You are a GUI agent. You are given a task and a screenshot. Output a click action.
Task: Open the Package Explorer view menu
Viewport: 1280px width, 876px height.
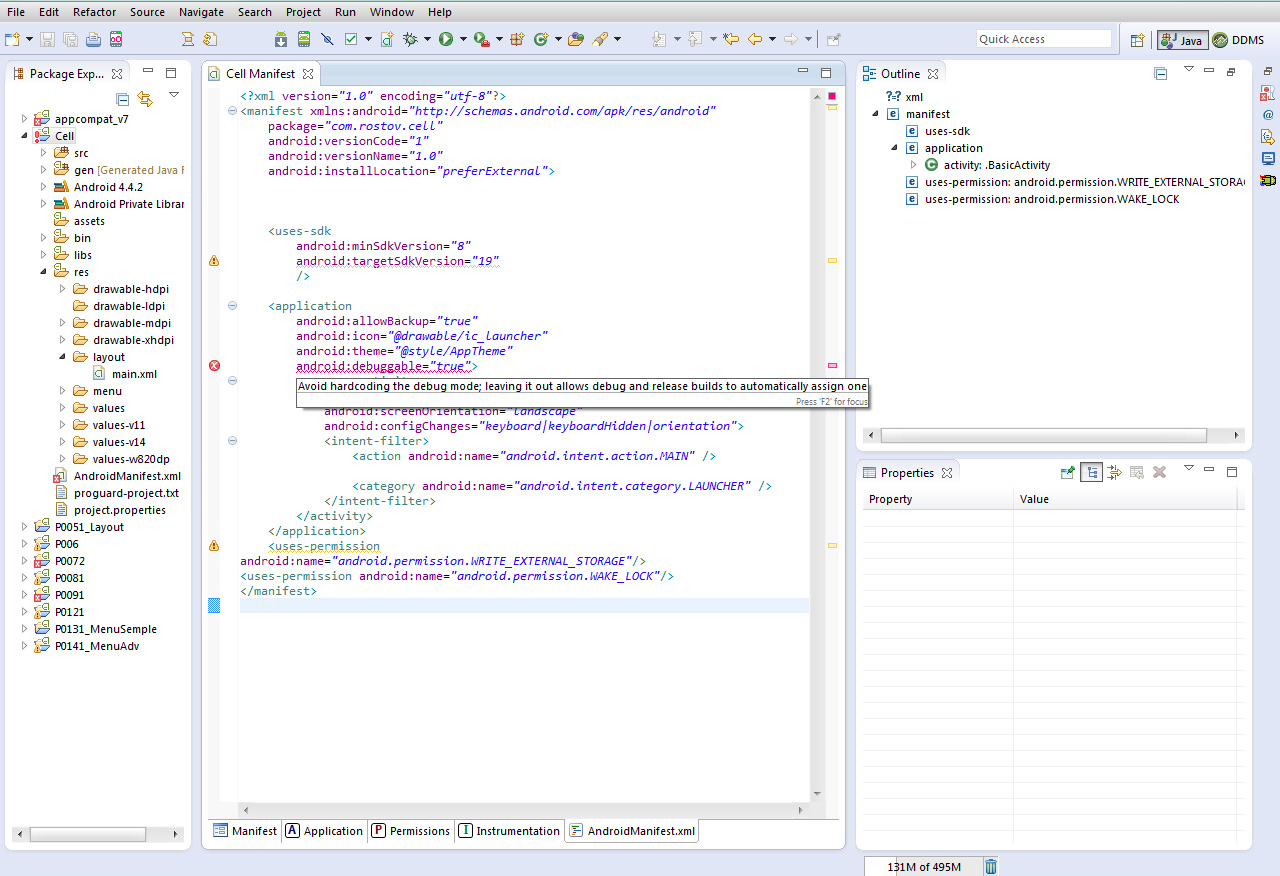[173, 96]
